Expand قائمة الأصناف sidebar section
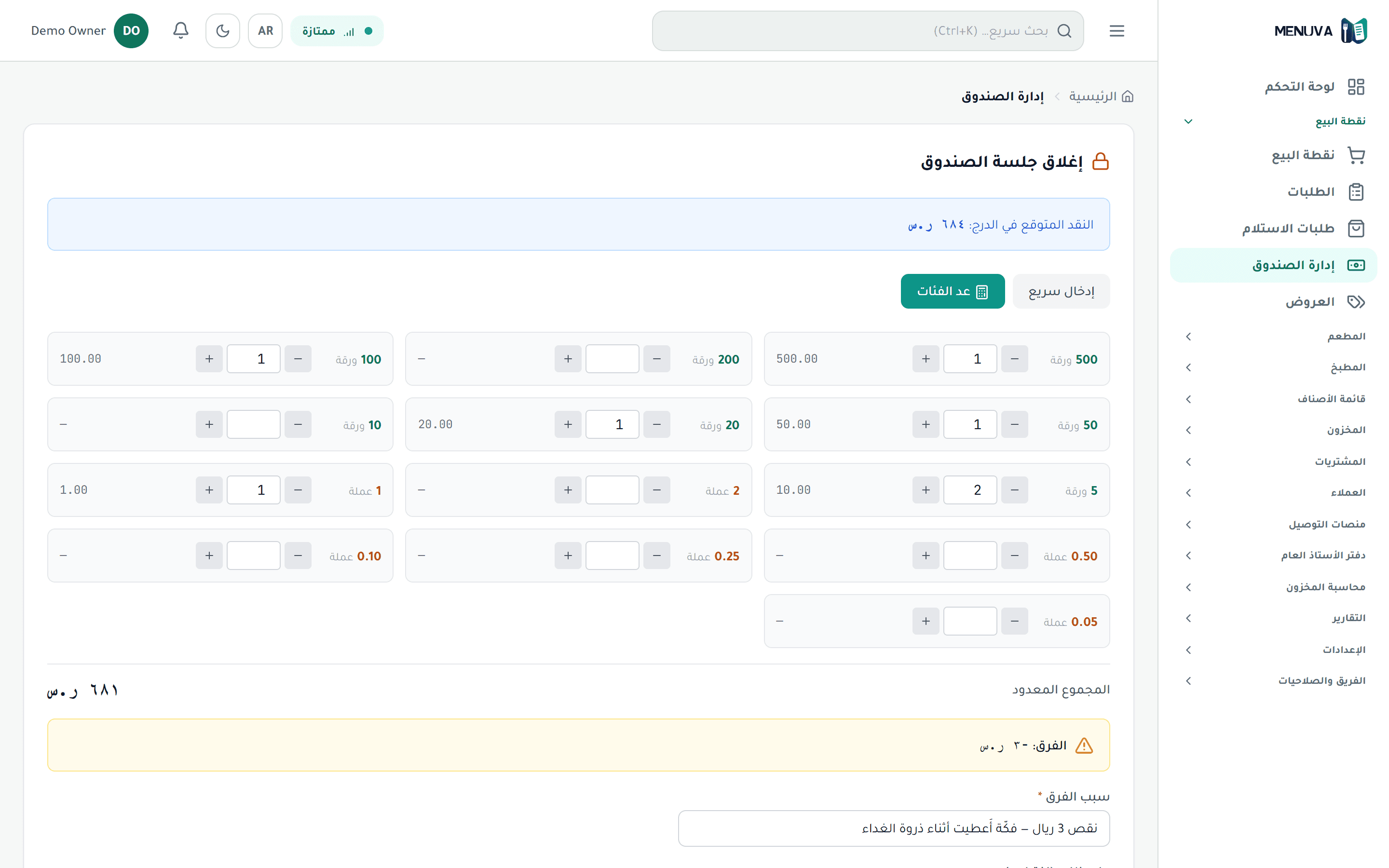 [1274, 399]
